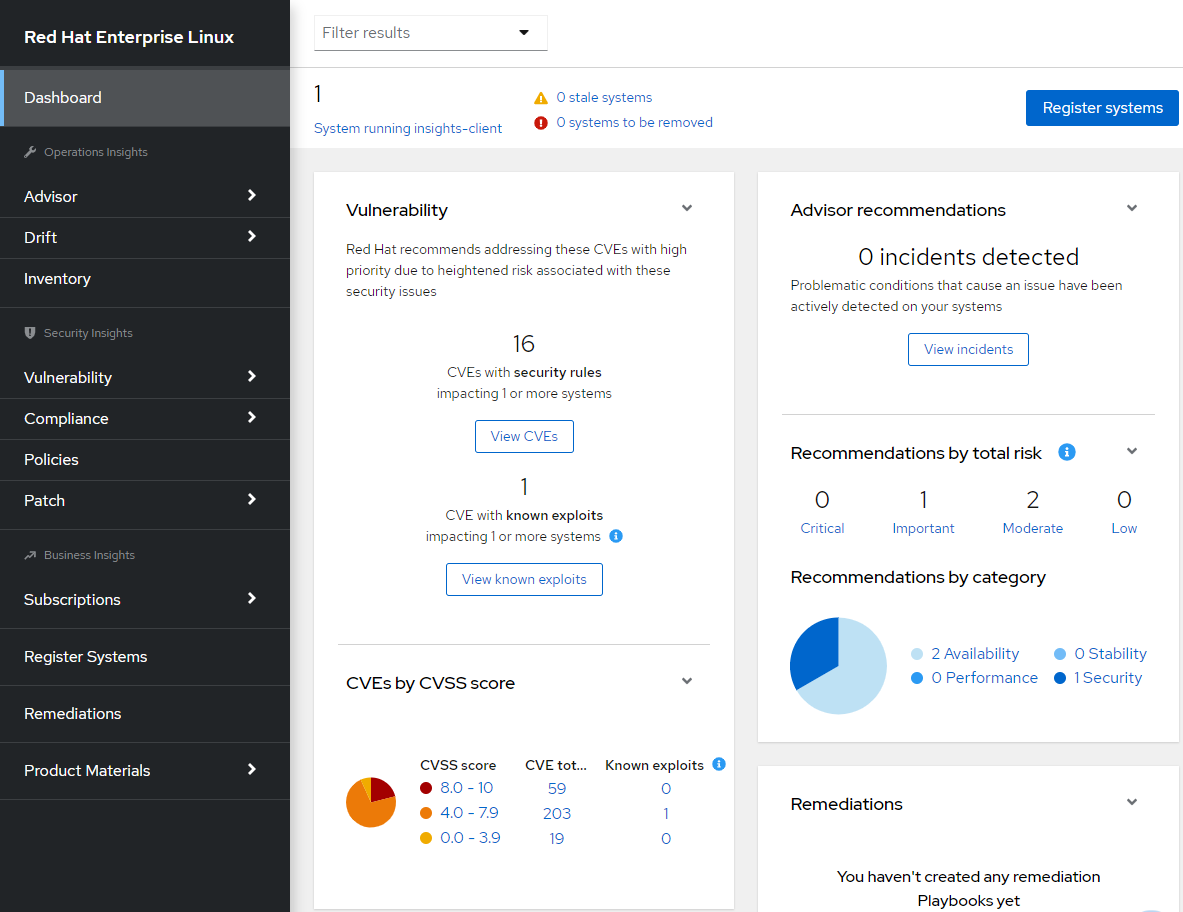Click the Low risk link
Image resolution: width=1183 pixels, height=912 pixels.
tap(1124, 528)
